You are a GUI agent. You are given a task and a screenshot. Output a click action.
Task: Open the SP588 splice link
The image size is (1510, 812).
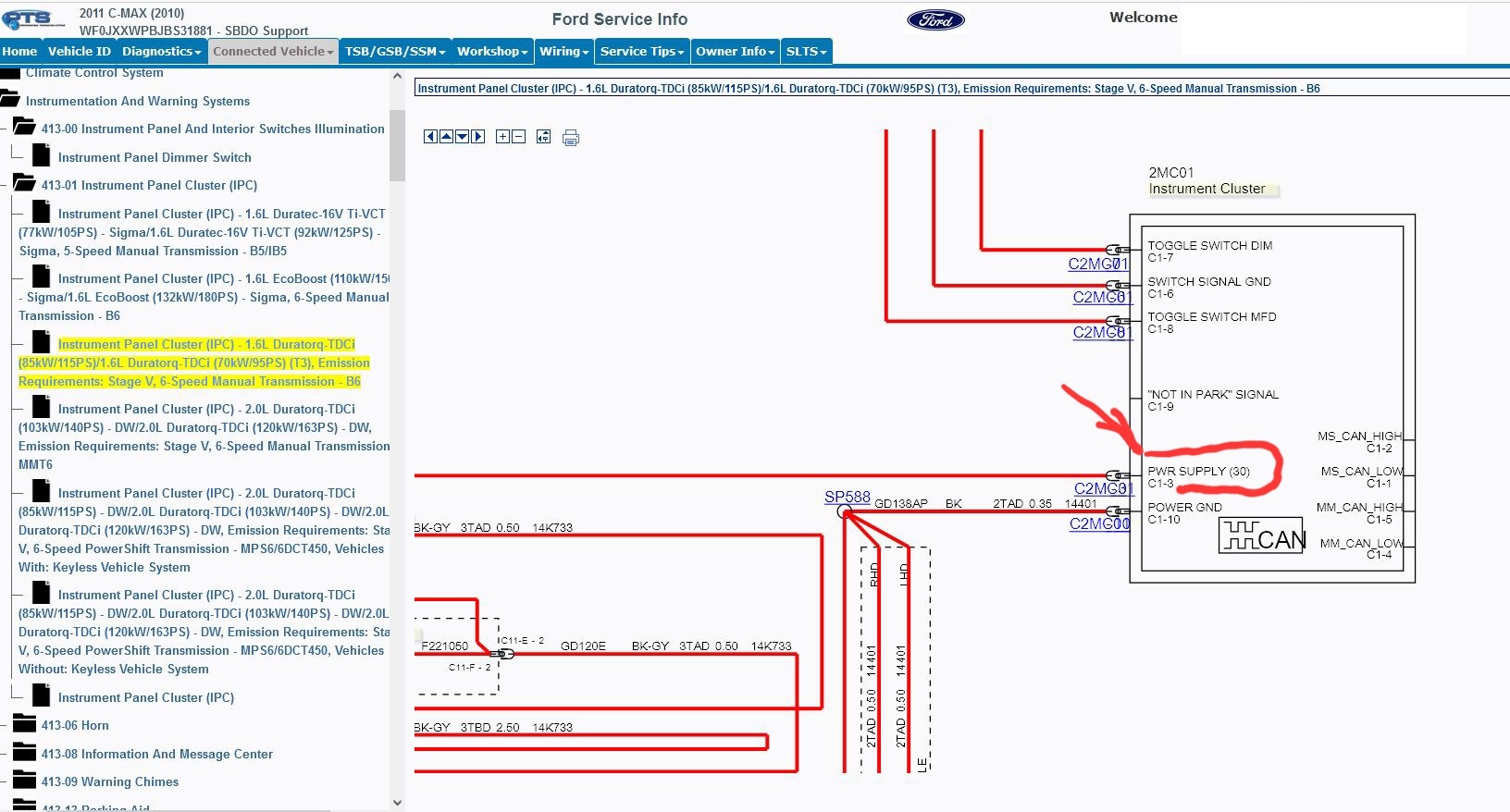click(x=848, y=498)
